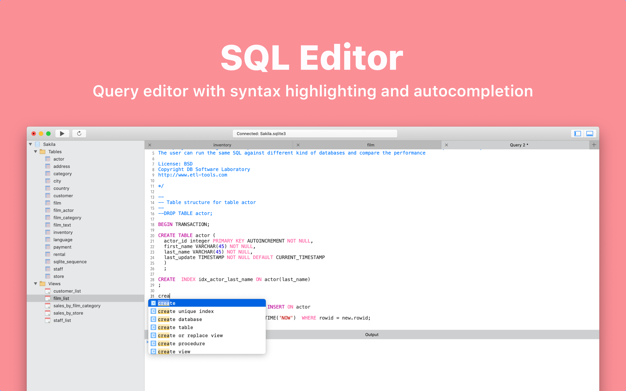This screenshot has height=391, width=626.
Task: Click the customer table icon
Action: pos(48,196)
